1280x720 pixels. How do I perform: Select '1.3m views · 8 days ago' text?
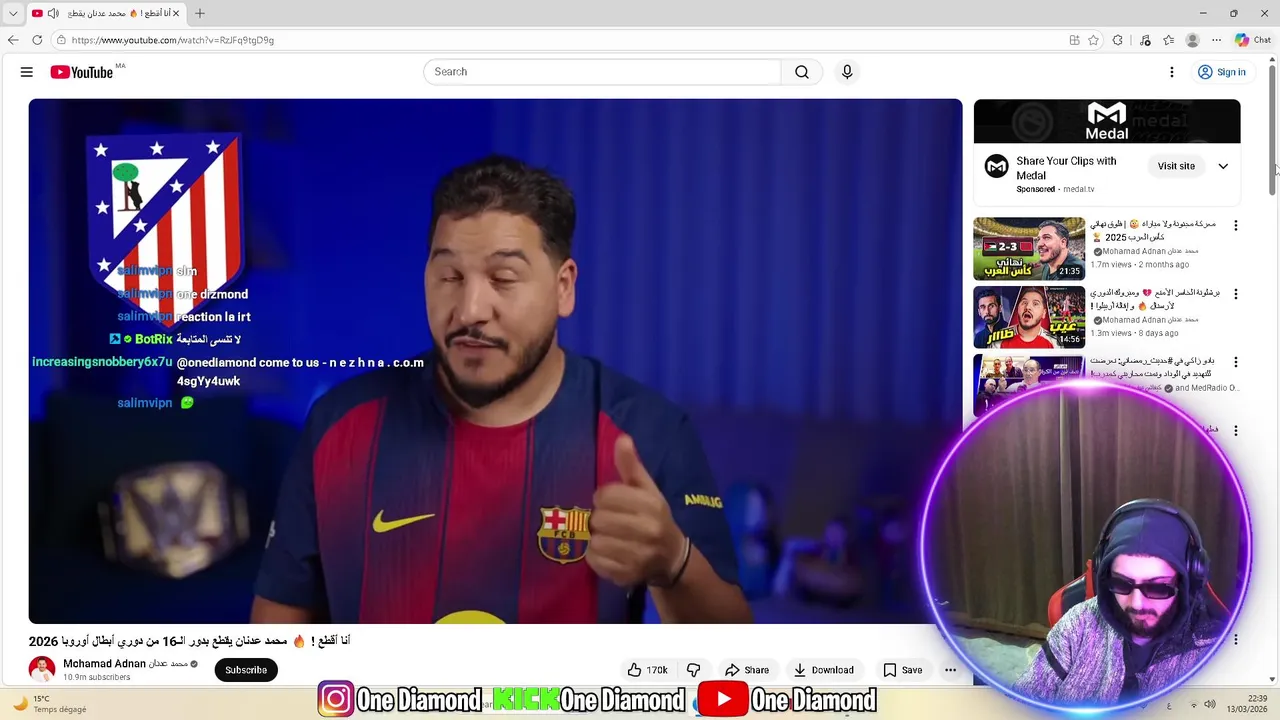pyautogui.click(x=1134, y=333)
